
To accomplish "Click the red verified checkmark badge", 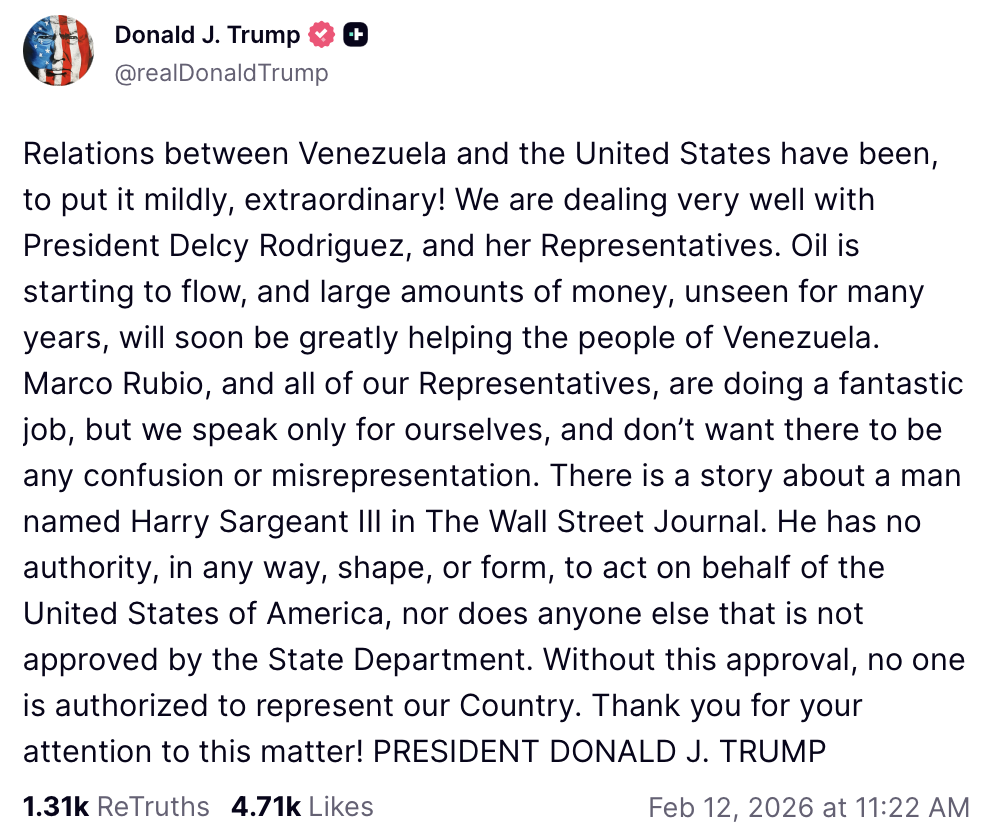I will [x=321, y=36].
